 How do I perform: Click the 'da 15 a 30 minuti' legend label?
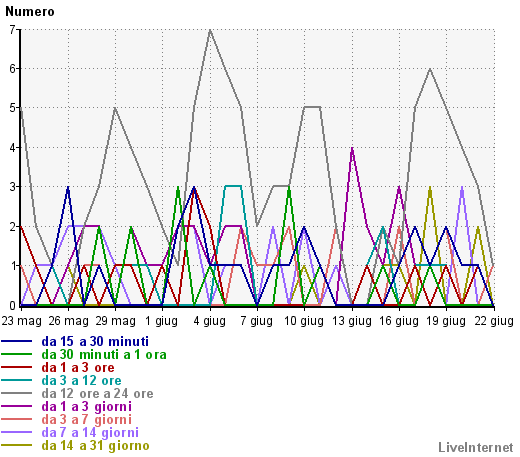[95, 341]
